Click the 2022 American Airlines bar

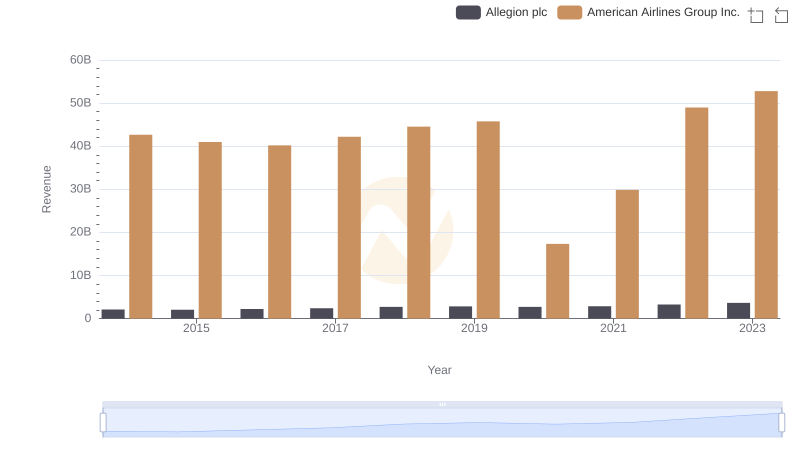click(x=696, y=213)
